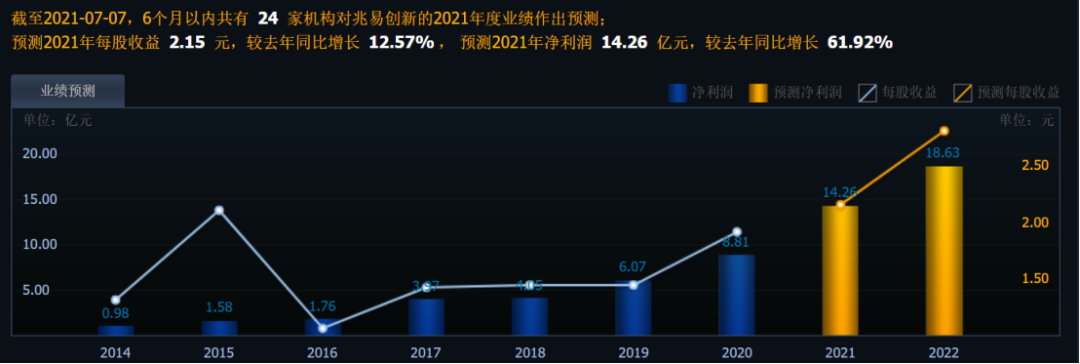
Task: Click the 2022 forecast EPS data point
Action: tap(944, 131)
